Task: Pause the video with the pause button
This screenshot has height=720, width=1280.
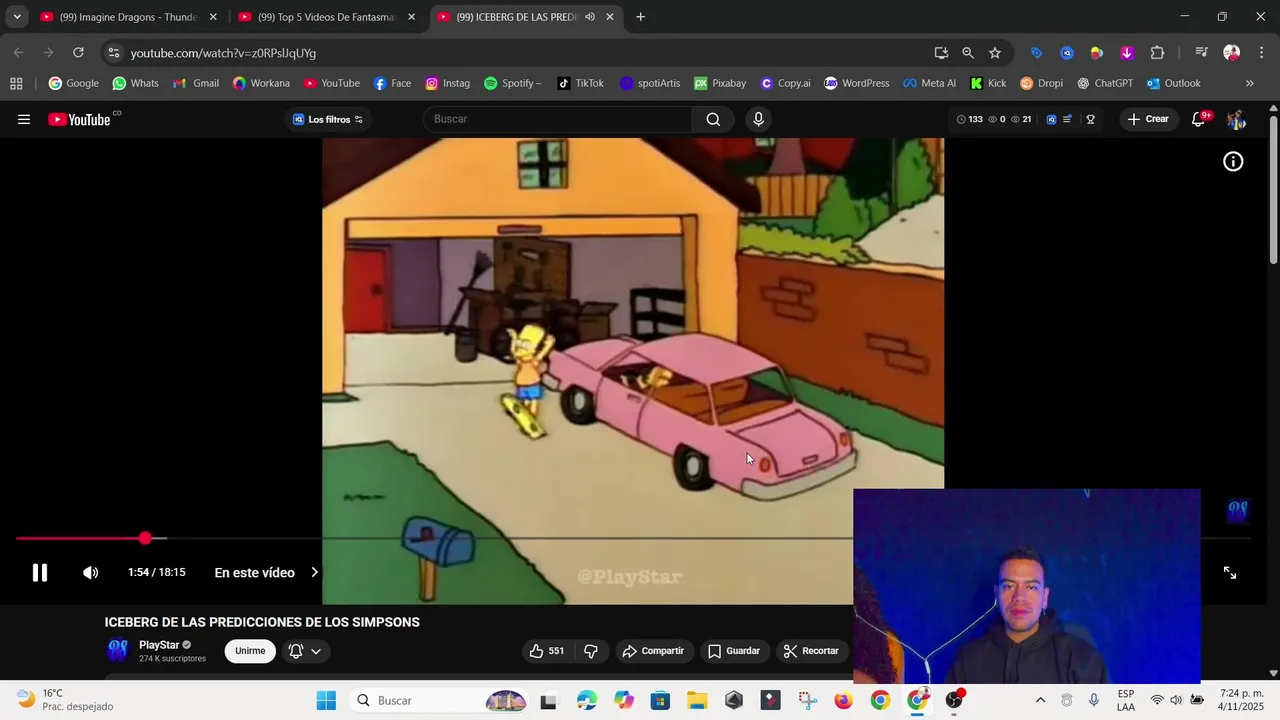Action: point(39,573)
